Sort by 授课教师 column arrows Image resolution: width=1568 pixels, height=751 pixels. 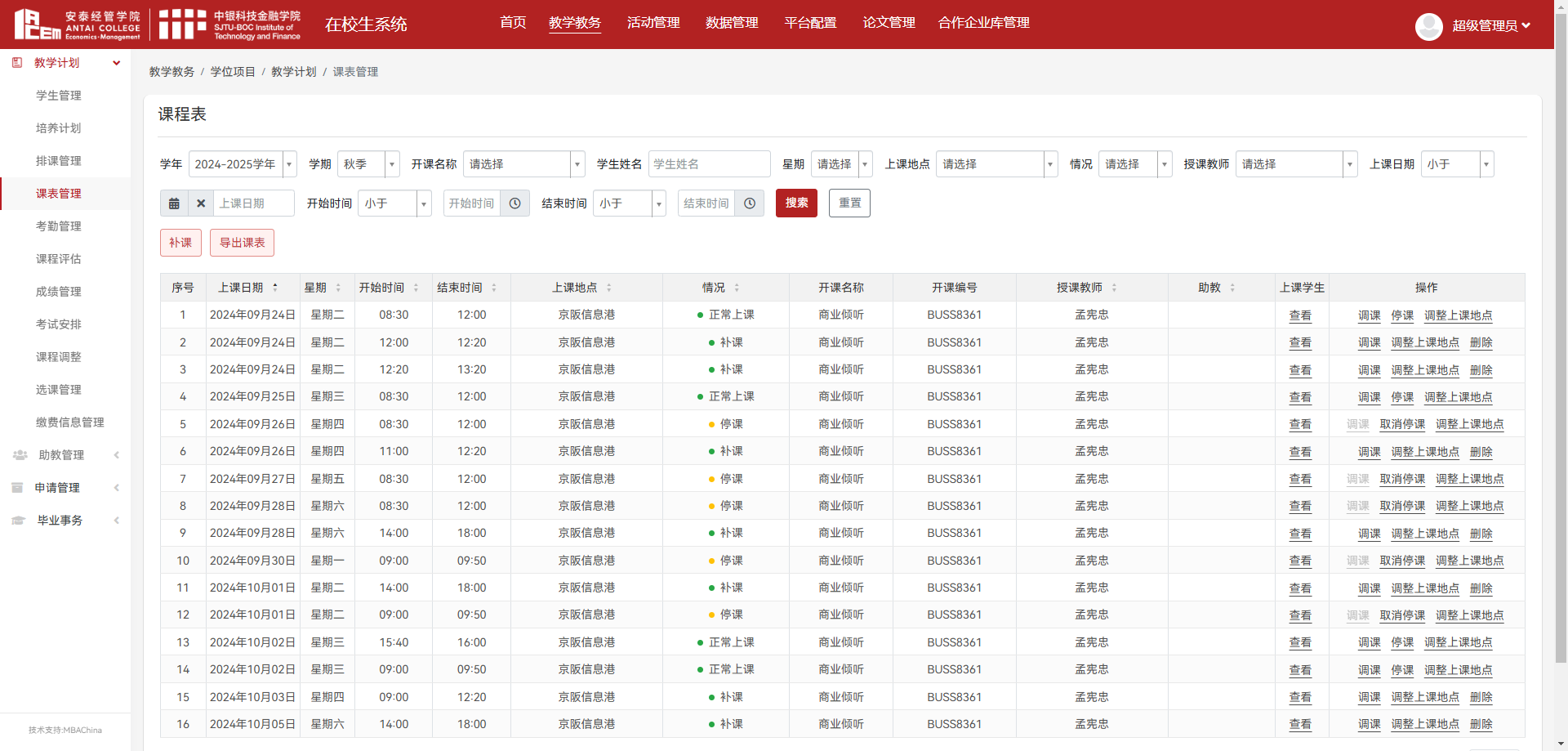click(x=1114, y=288)
